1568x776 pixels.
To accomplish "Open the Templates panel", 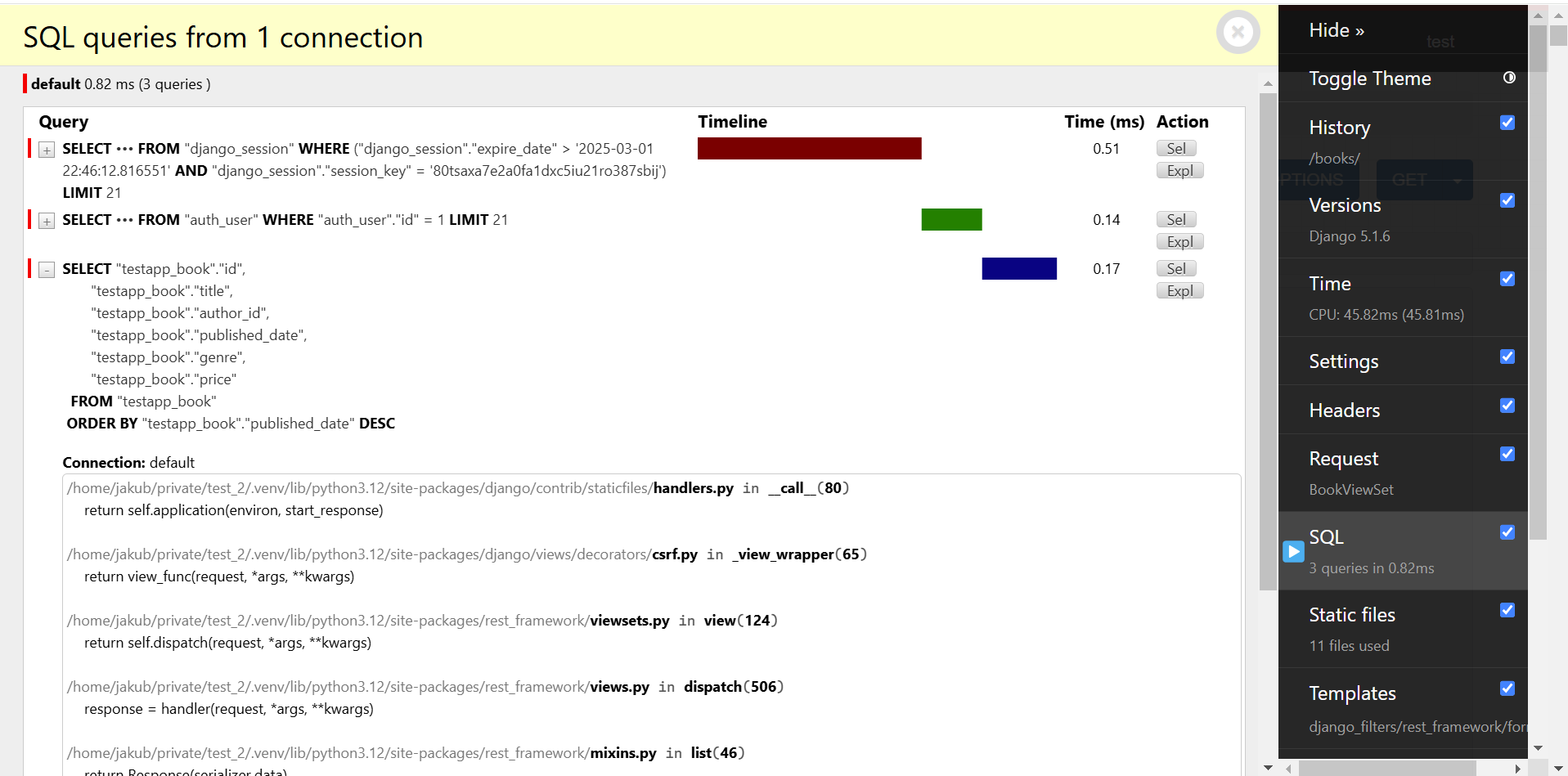I will point(1352,693).
